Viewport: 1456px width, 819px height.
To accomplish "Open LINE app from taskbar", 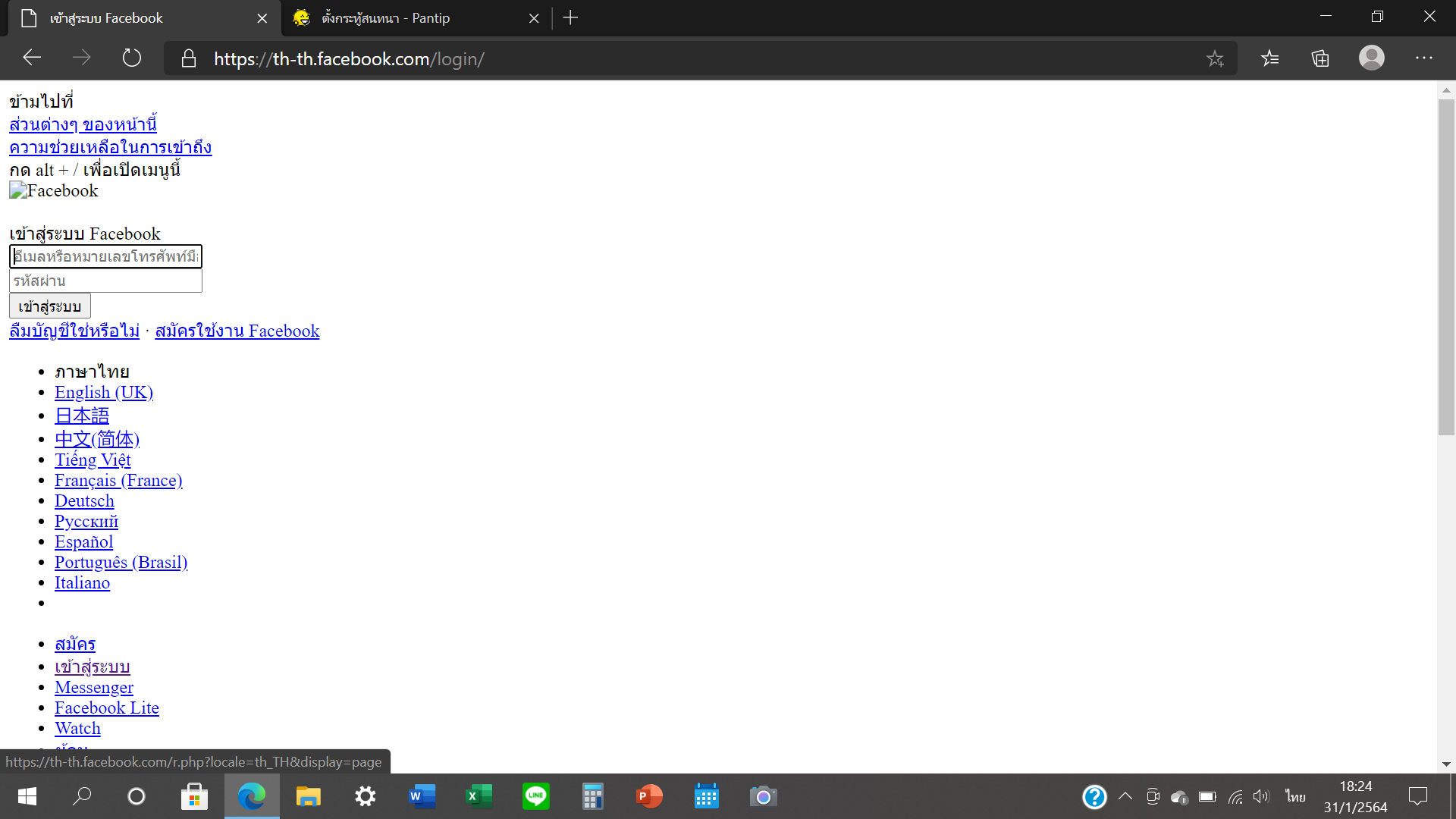I will [536, 796].
